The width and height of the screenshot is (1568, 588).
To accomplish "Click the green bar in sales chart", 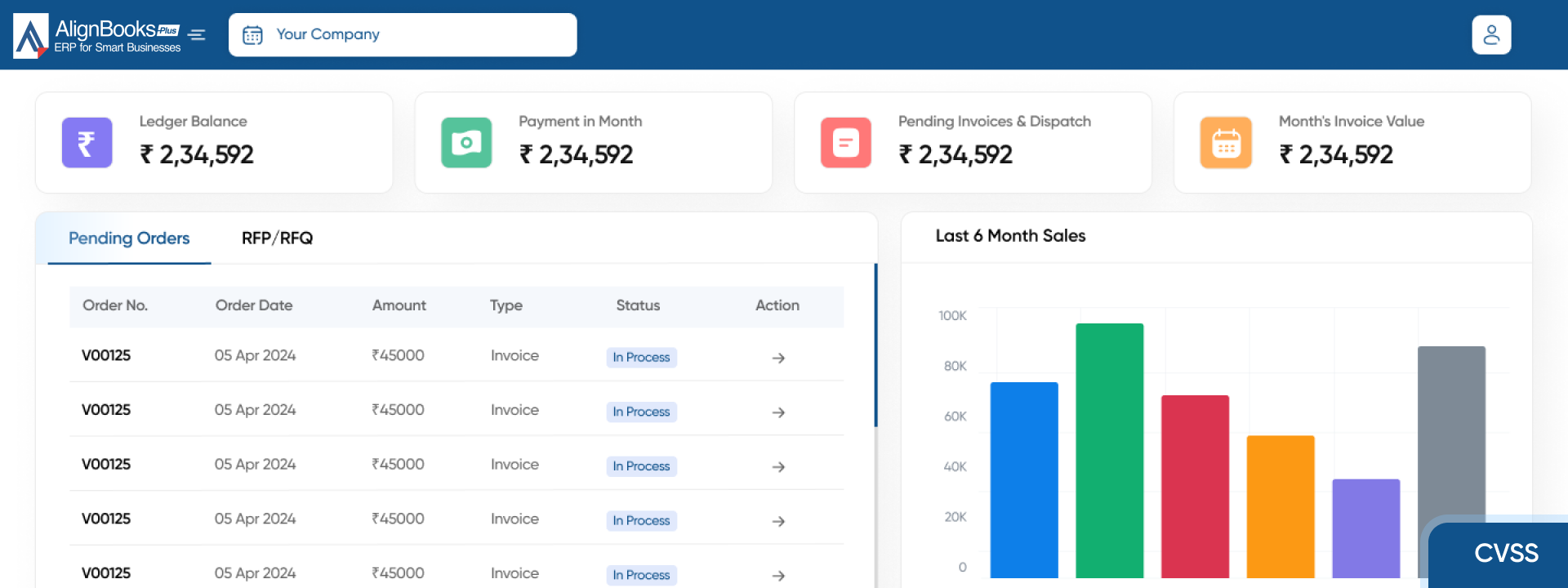I will point(1110,451).
